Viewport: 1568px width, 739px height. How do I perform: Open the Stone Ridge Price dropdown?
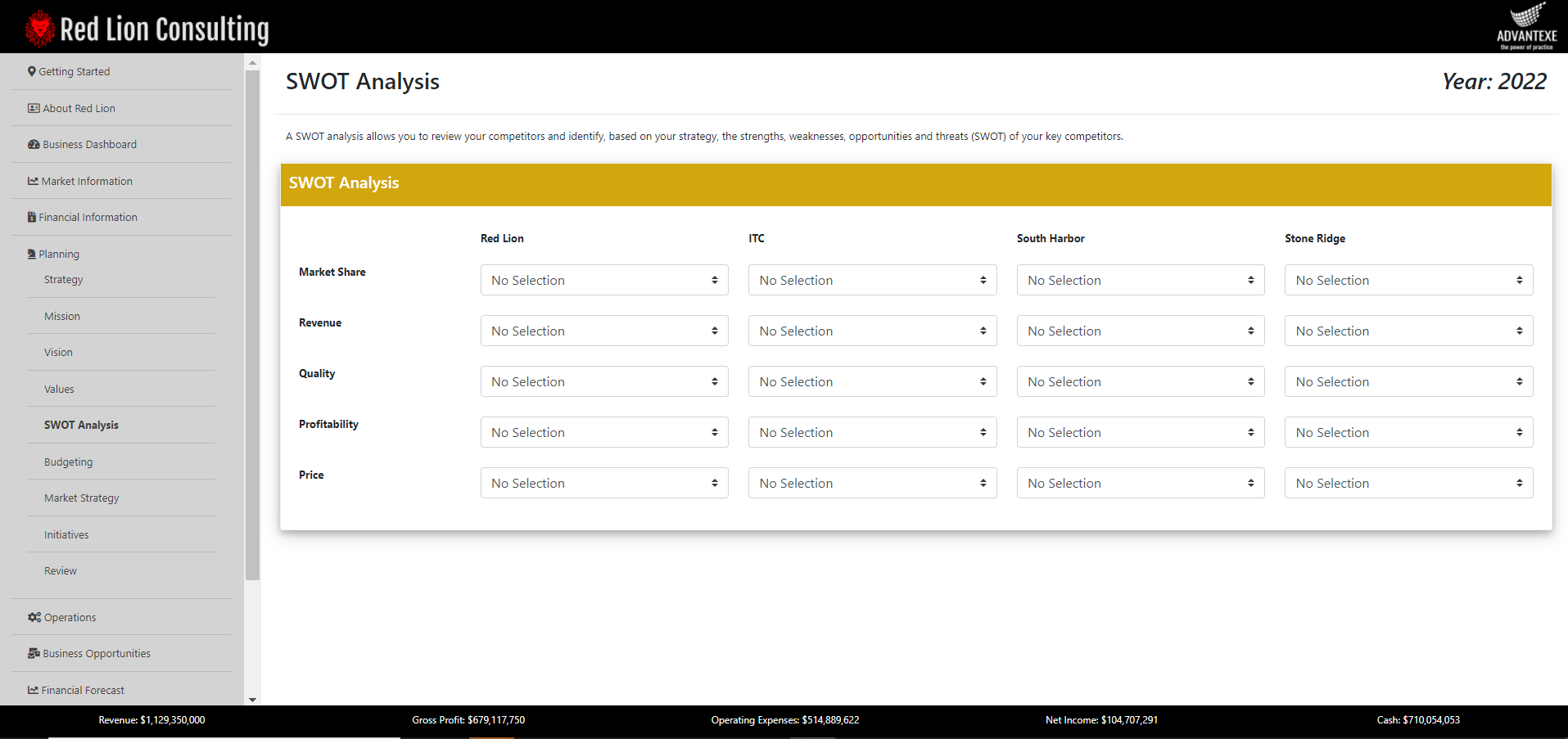[x=1408, y=482]
